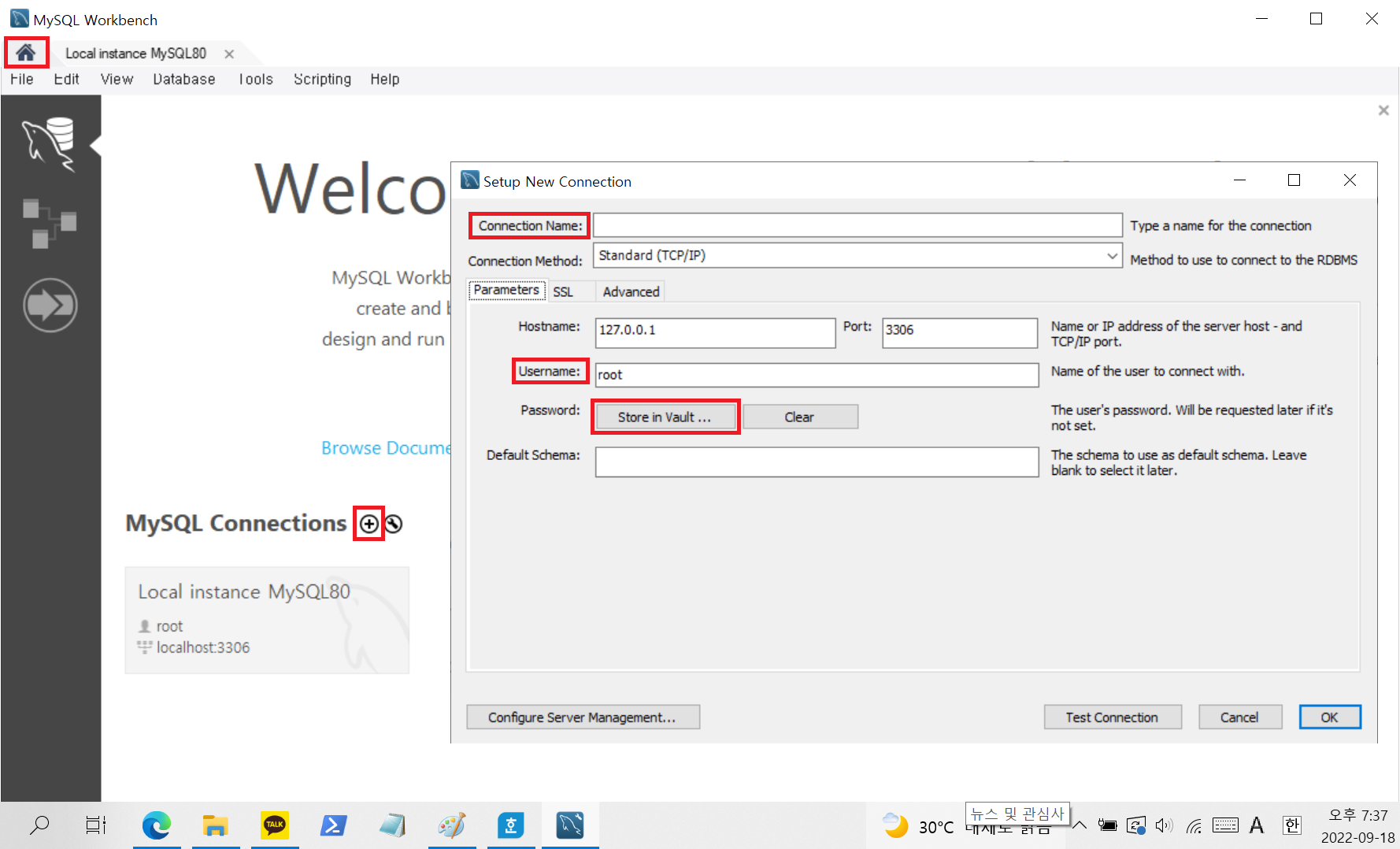The width and height of the screenshot is (1400, 849).
Task: Open Hancom app in the taskbar
Action: [511, 825]
